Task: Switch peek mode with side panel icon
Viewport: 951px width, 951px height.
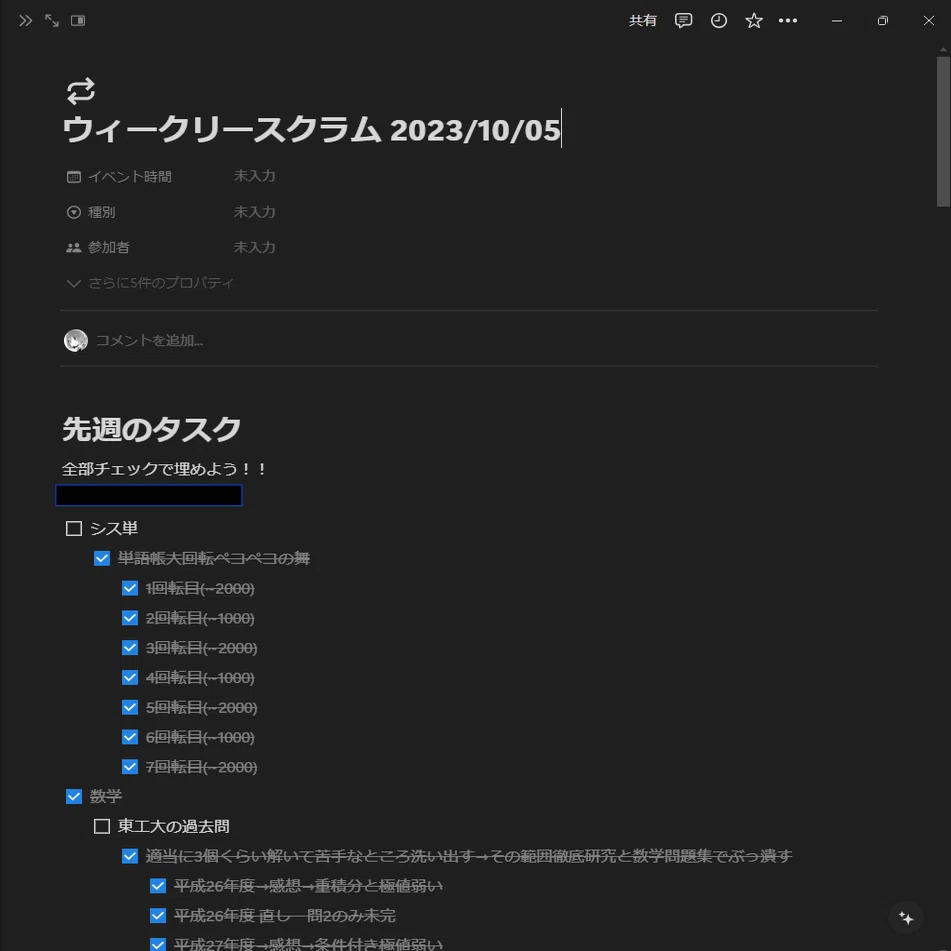Action: tap(78, 21)
